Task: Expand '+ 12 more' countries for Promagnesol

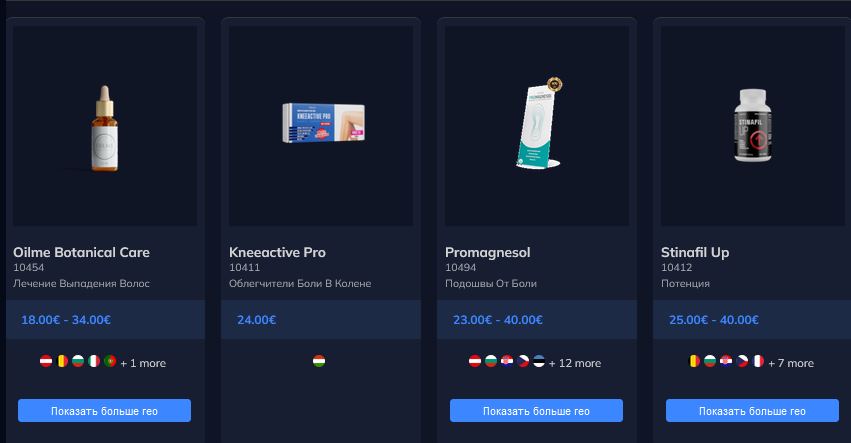Action: click(x=575, y=363)
